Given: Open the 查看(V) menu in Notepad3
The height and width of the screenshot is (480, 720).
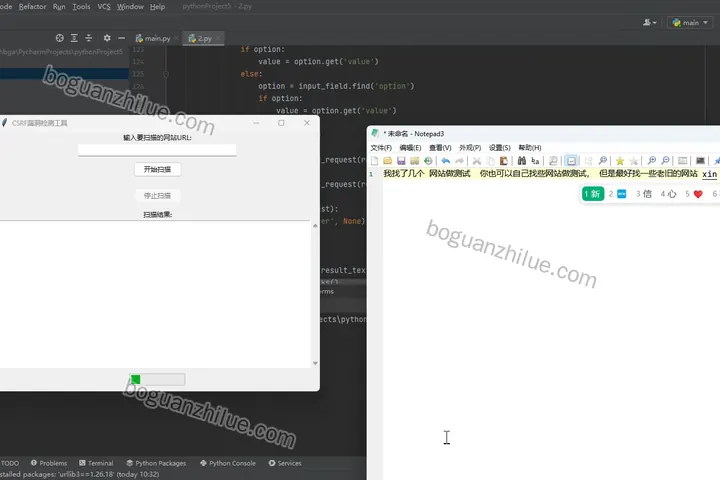Looking at the screenshot, I should (x=440, y=147).
